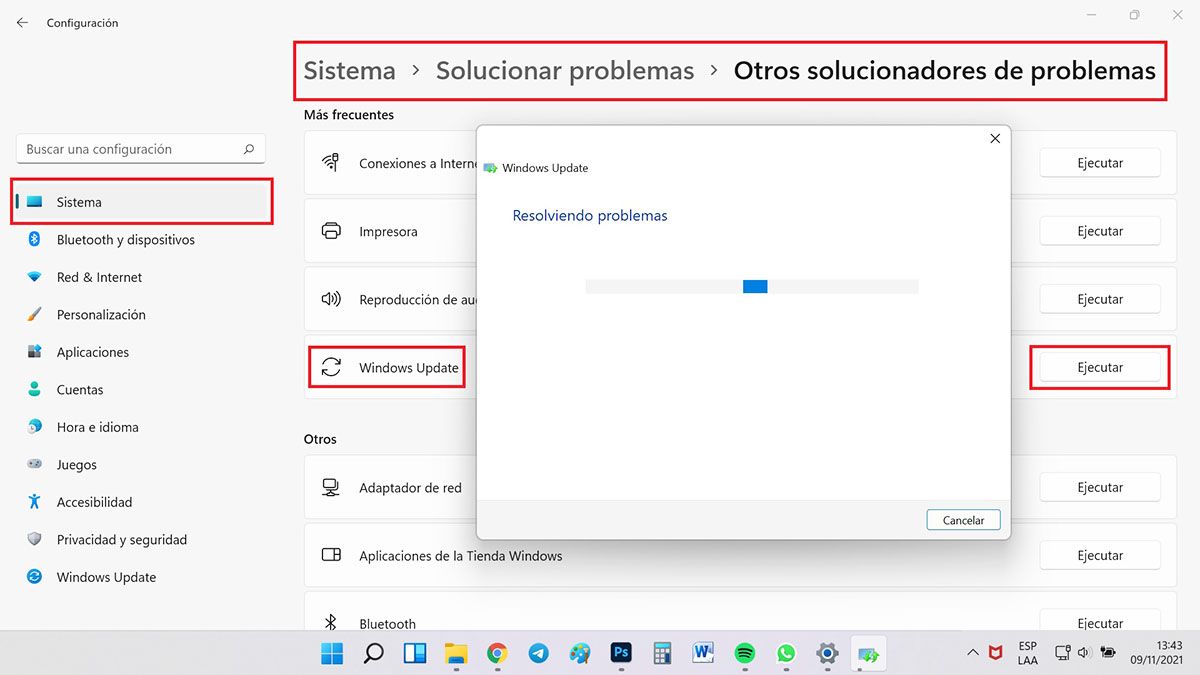The height and width of the screenshot is (675, 1200).
Task: Click the Resolviendo problemas progress bar
Action: [x=752, y=287]
